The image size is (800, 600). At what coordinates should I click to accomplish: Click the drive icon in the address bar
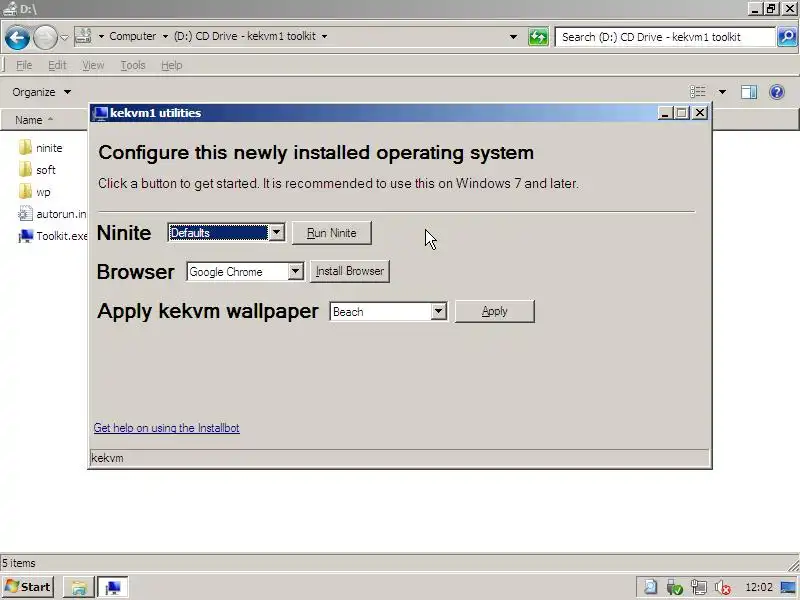[x=83, y=36]
